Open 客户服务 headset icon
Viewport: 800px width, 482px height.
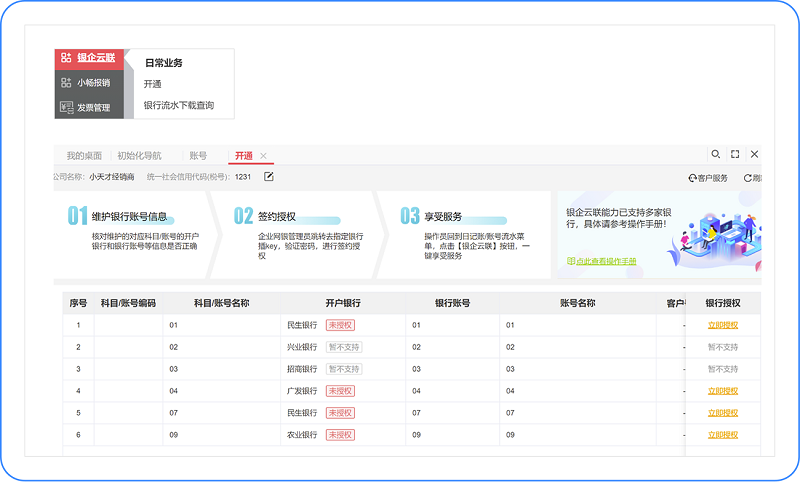click(x=692, y=178)
